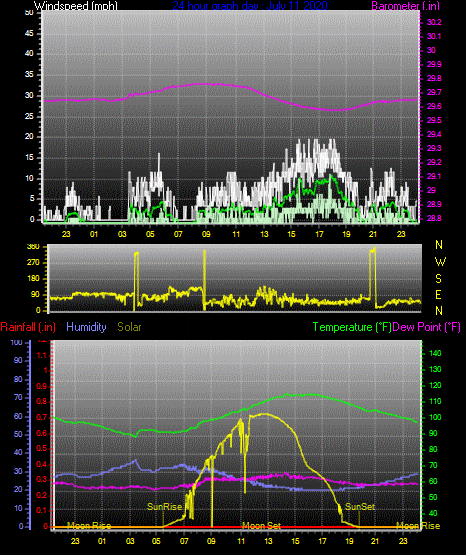
Task: Click the 20 windspeed scale value
Action: (x=29, y=136)
